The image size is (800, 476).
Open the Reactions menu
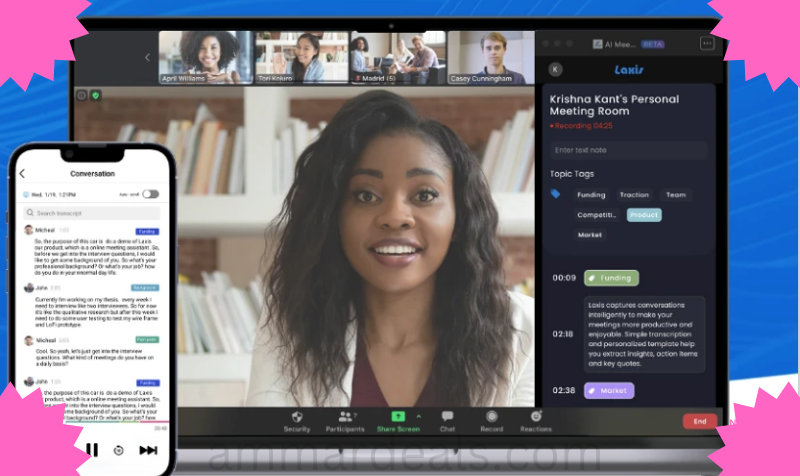(536, 421)
